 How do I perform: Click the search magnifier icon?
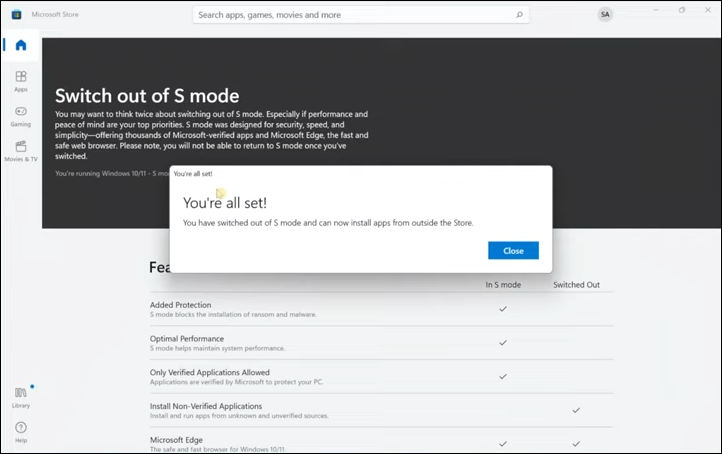click(x=519, y=15)
